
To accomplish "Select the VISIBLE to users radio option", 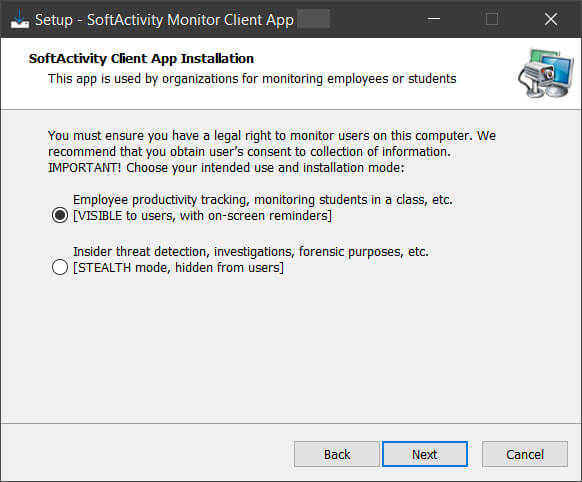I will click(60, 215).
